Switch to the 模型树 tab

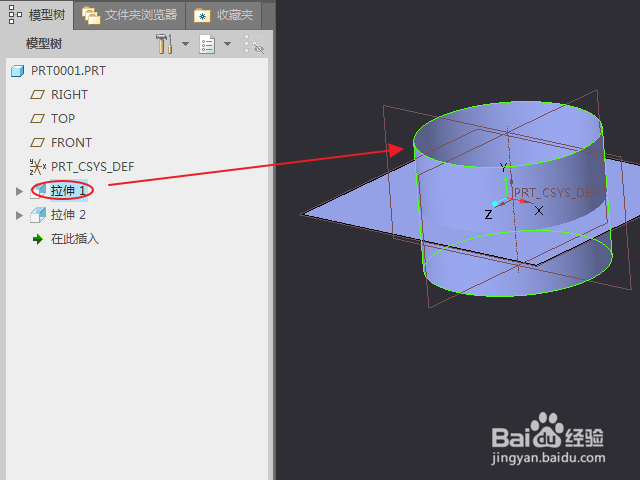tap(37, 15)
